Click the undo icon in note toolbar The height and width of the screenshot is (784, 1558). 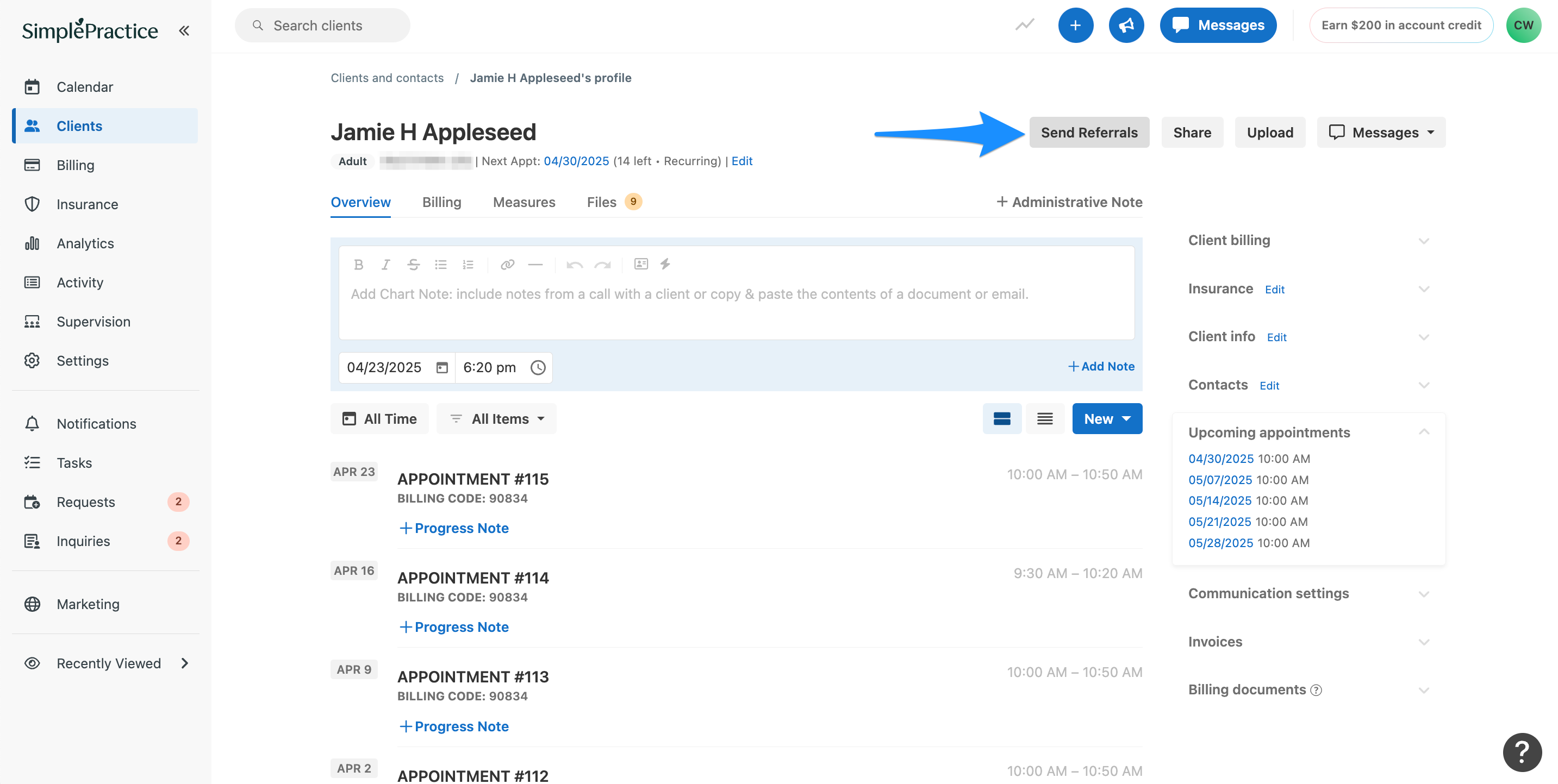575,264
